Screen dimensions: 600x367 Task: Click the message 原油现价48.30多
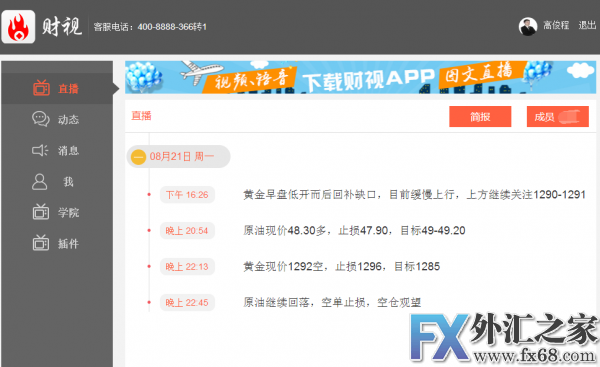354,230
